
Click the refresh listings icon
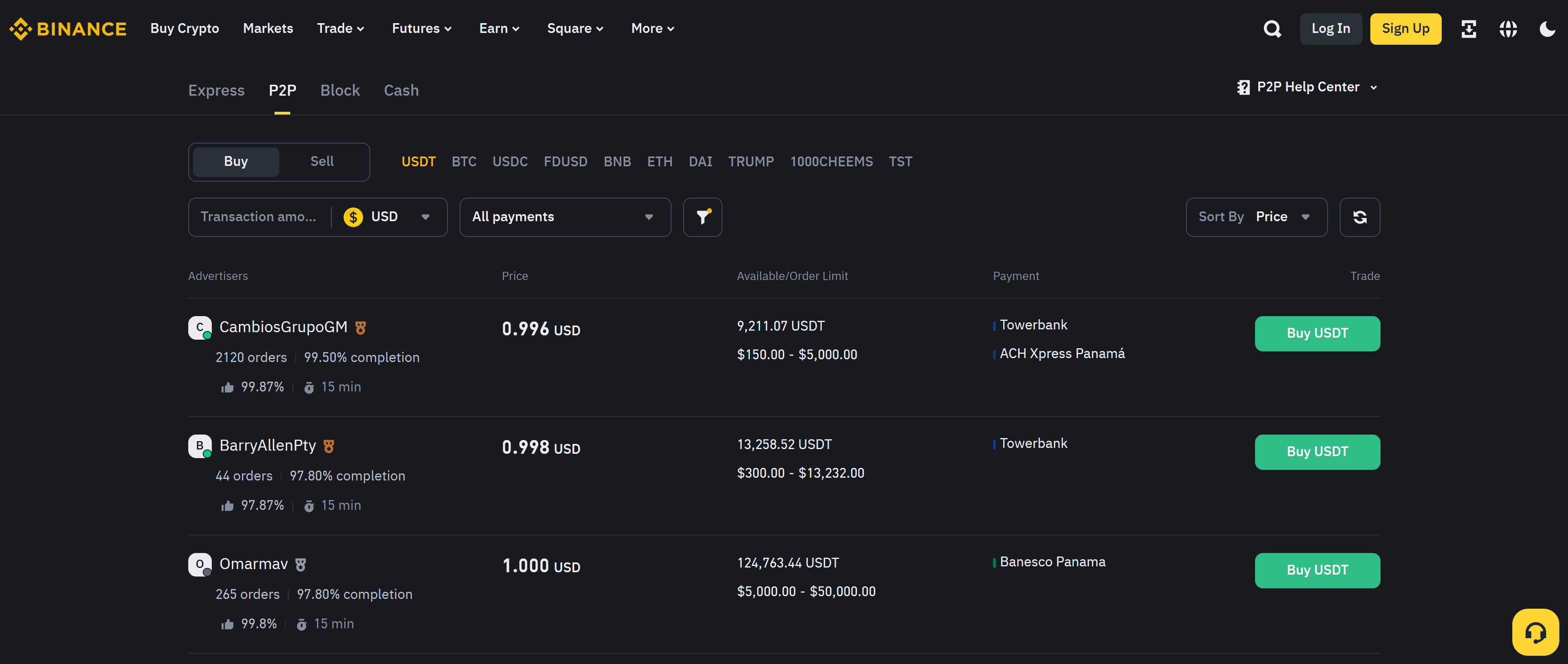(1359, 217)
